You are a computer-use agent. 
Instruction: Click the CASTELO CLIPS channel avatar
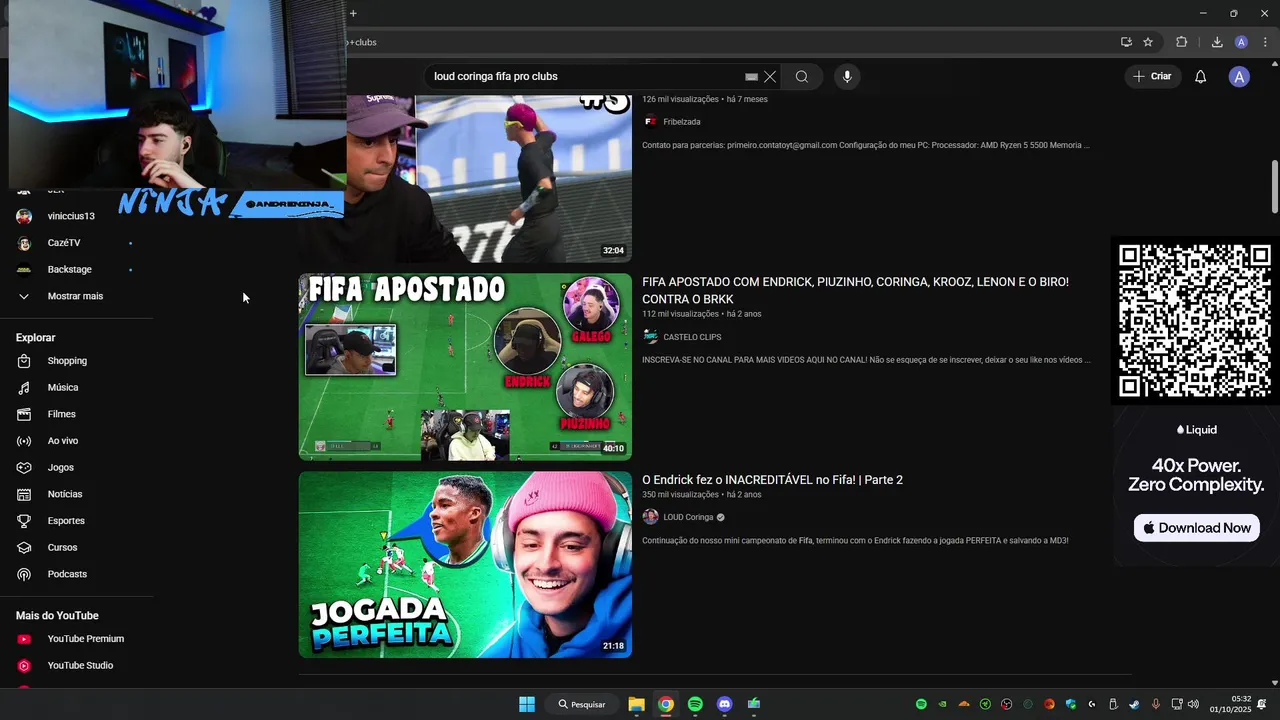coord(650,337)
